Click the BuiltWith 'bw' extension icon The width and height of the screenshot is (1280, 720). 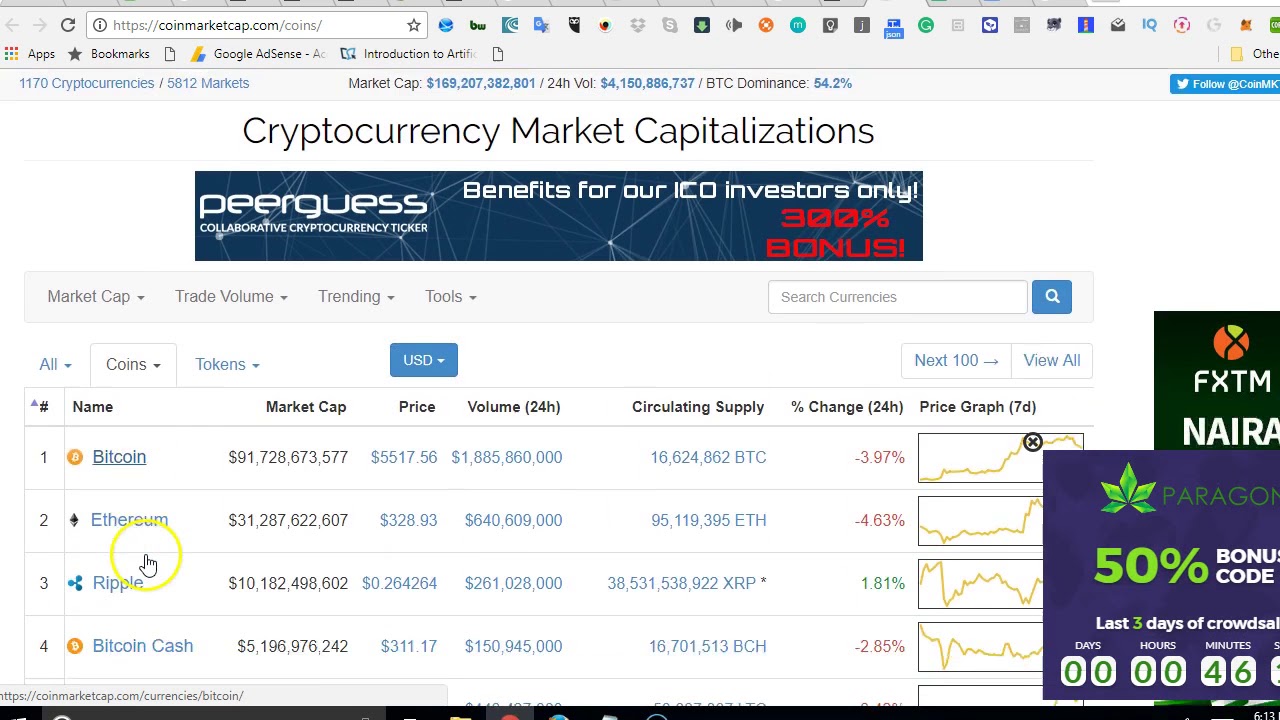tap(478, 25)
